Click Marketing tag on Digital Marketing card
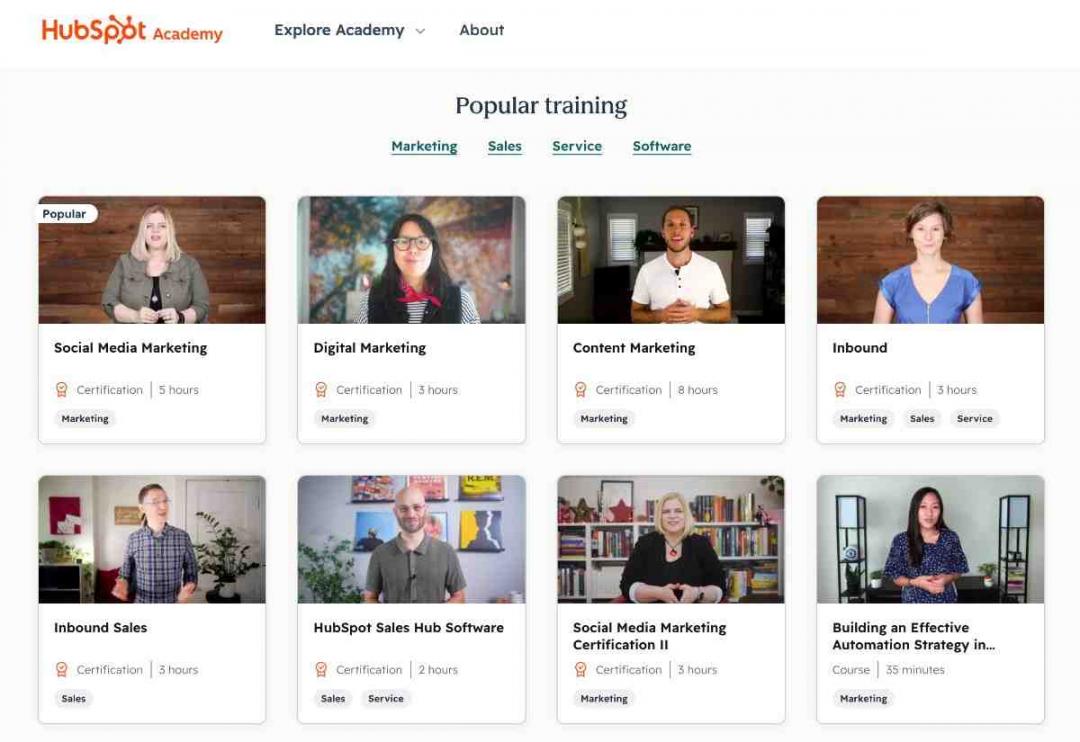The image size is (1080, 742). tap(344, 418)
